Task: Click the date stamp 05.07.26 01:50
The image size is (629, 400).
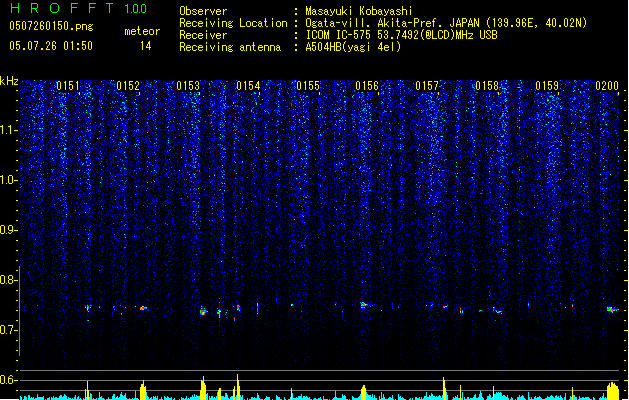Action: click(51, 46)
